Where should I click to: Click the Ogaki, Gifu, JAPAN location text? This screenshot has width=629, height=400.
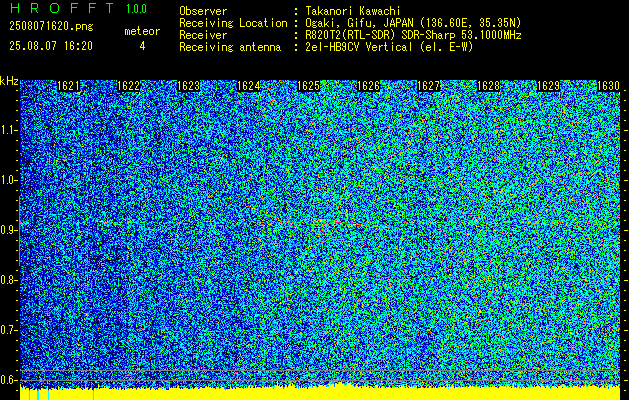coord(413,24)
